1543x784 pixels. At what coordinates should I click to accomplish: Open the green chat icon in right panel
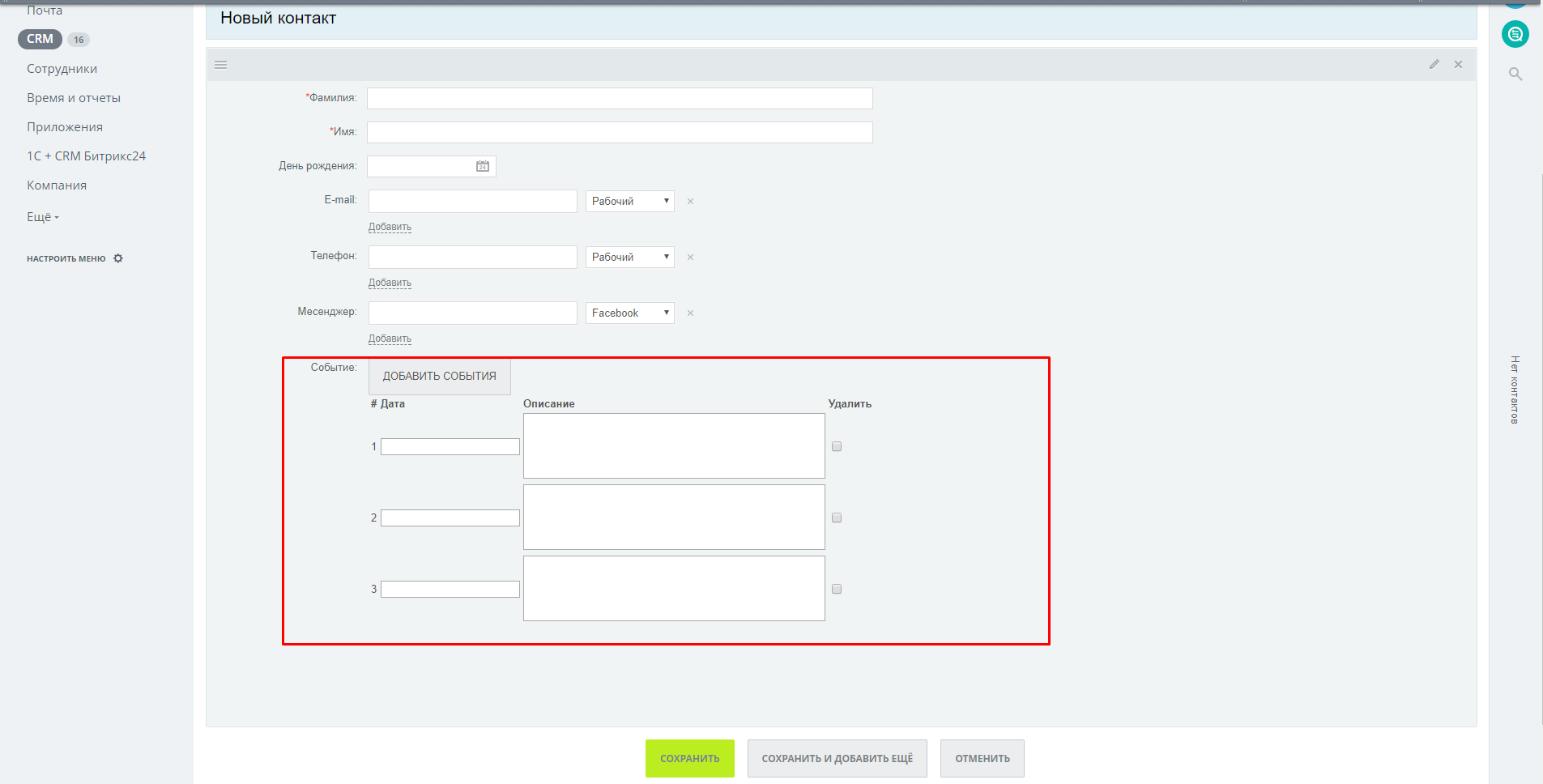(1515, 34)
